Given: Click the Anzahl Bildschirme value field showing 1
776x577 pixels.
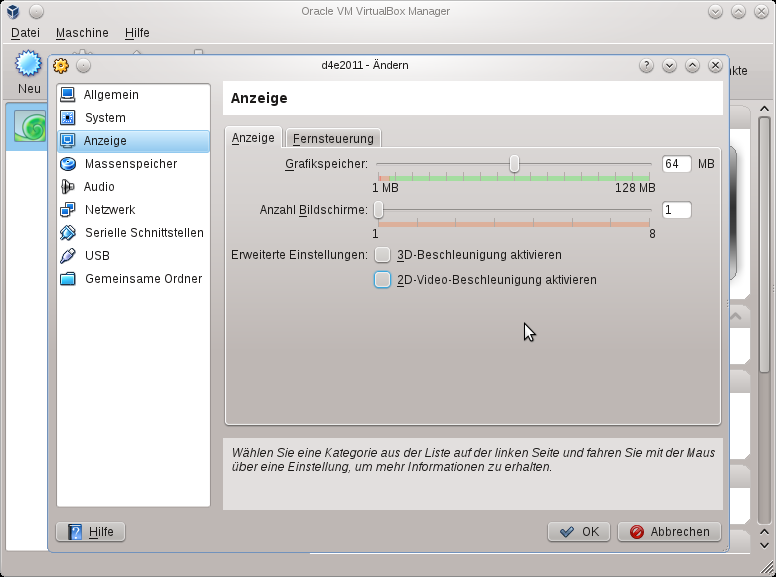Looking at the screenshot, I should click(677, 210).
